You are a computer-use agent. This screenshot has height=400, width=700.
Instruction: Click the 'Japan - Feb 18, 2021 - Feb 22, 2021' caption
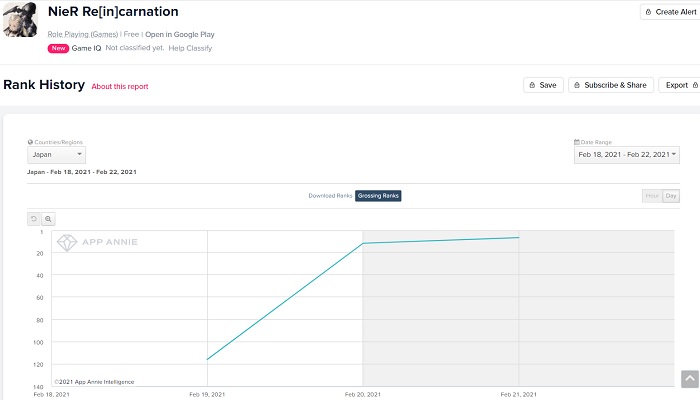point(82,172)
